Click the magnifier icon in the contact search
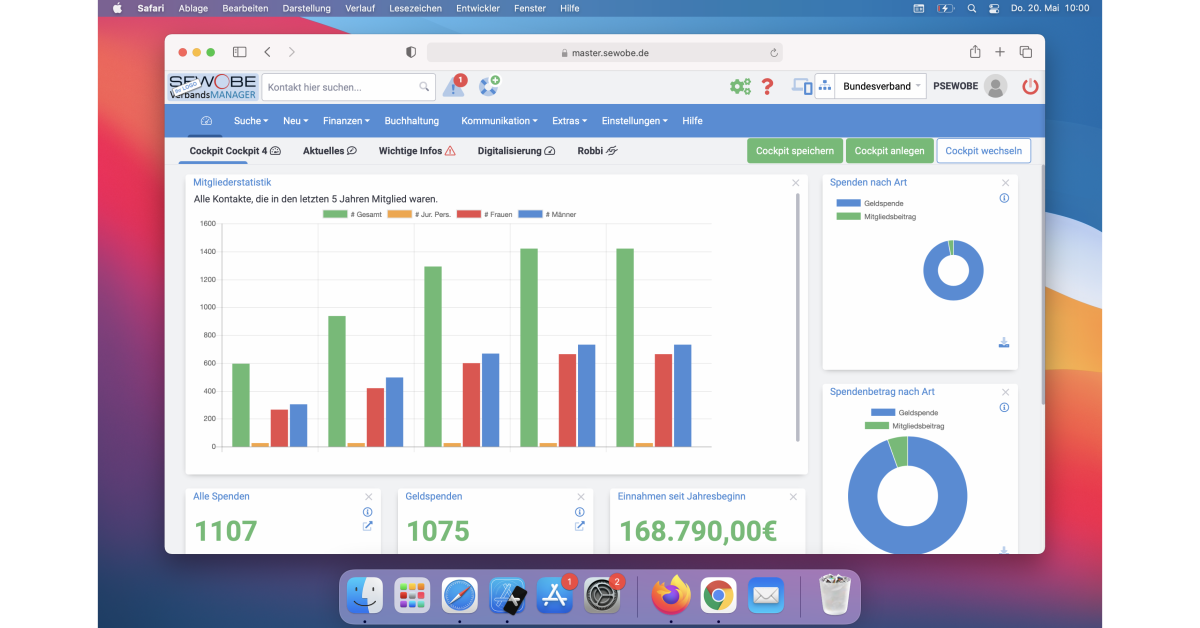 tap(424, 87)
